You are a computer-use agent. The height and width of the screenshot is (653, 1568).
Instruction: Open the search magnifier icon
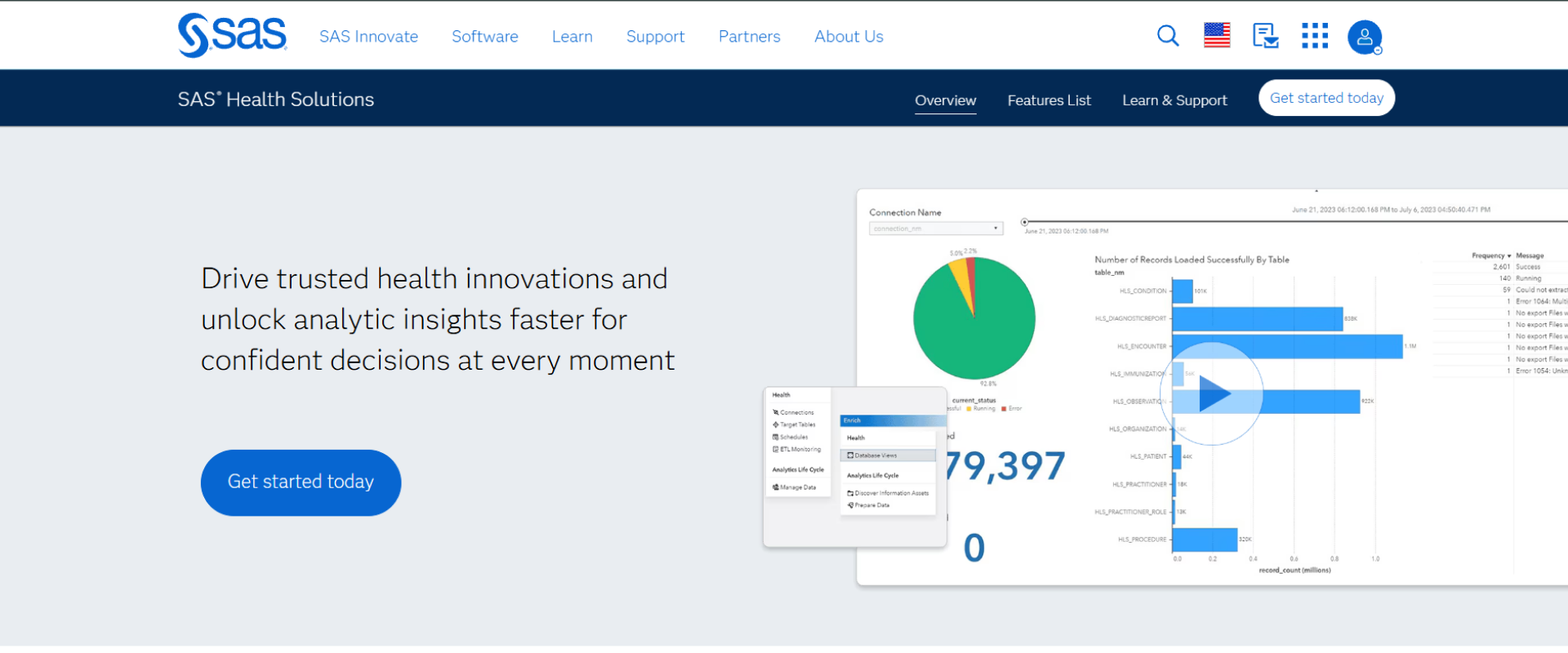click(x=1168, y=36)
